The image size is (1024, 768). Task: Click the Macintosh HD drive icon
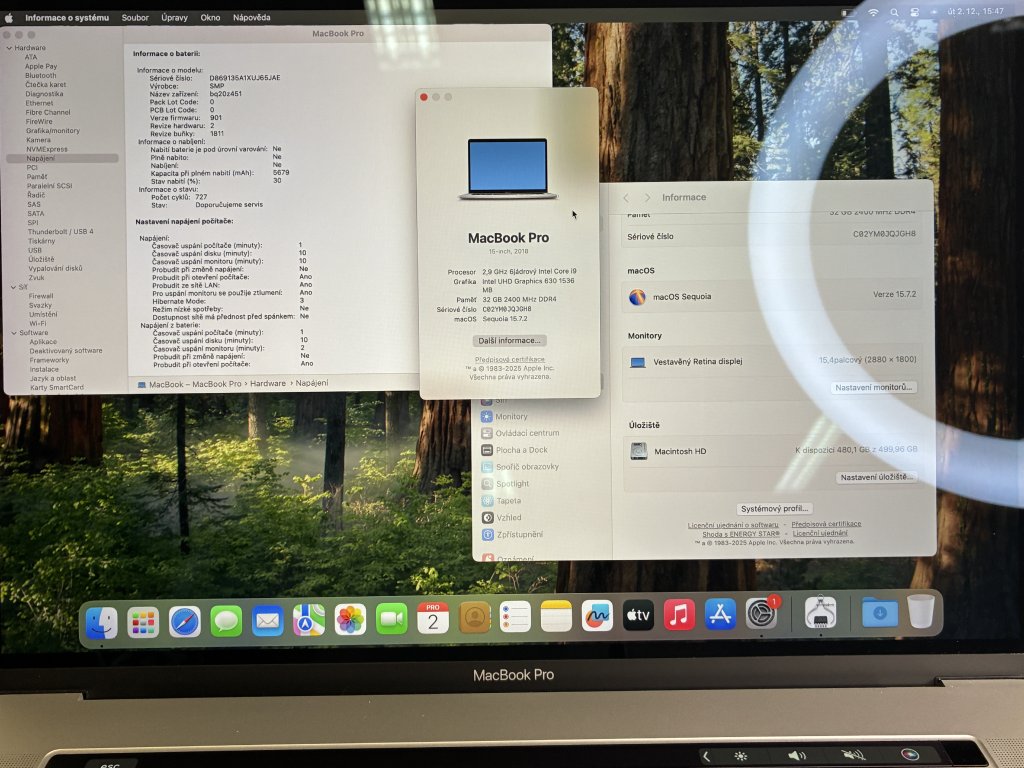coord(639,451)
